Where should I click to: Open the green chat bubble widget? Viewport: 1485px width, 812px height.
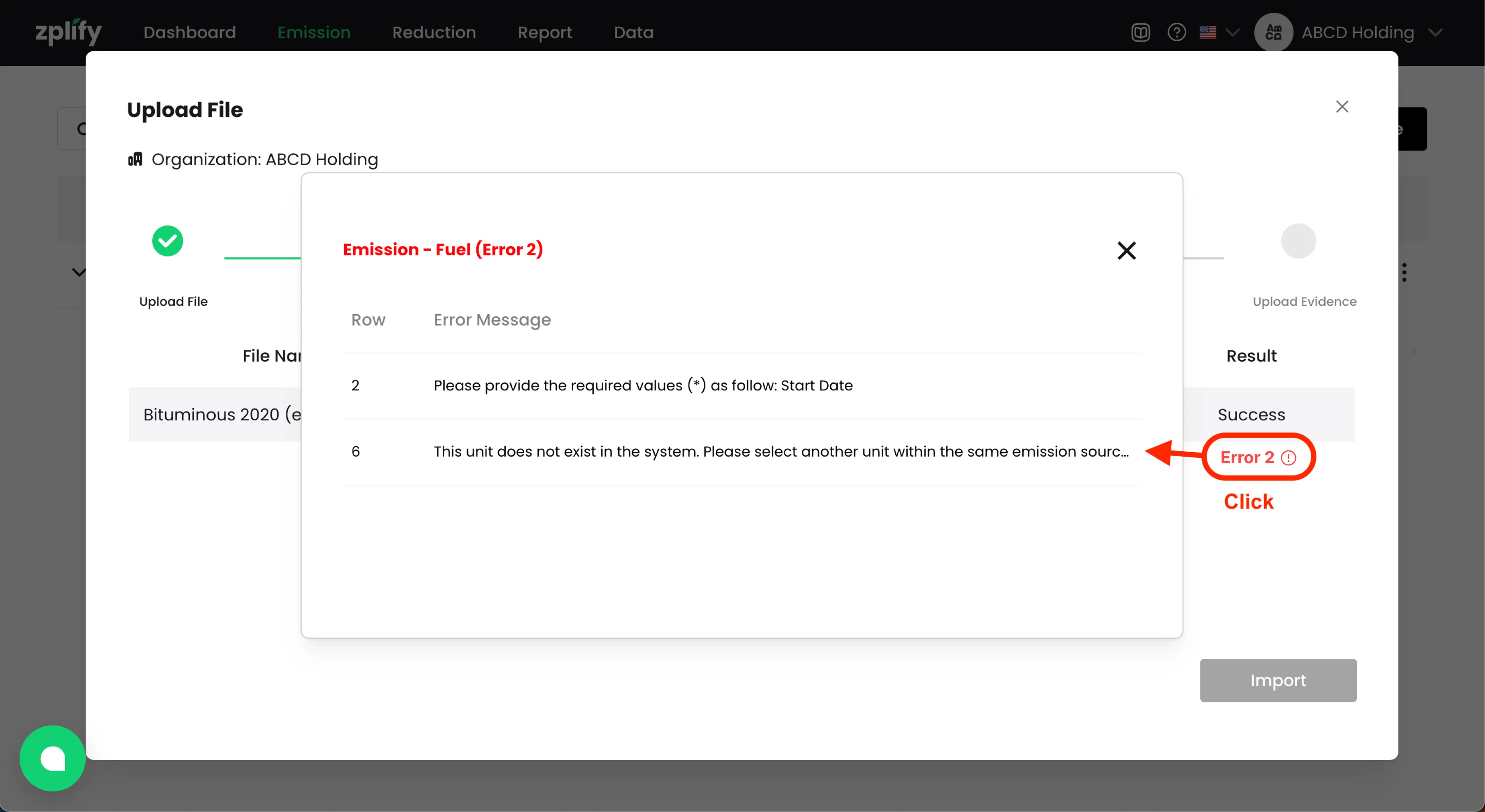click(52, 758)
